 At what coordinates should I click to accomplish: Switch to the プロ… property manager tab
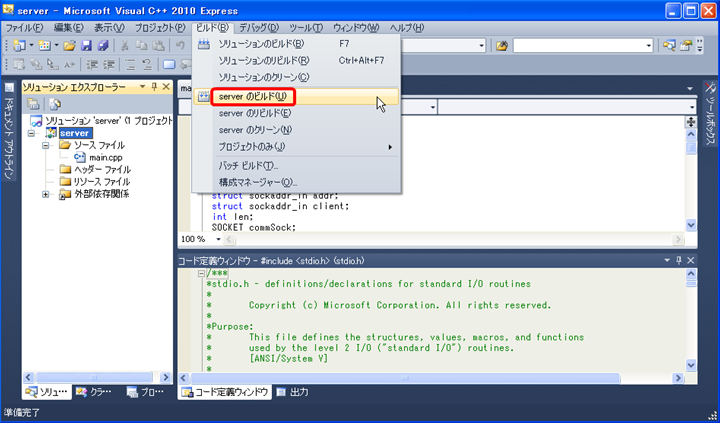tap(146, 392)
